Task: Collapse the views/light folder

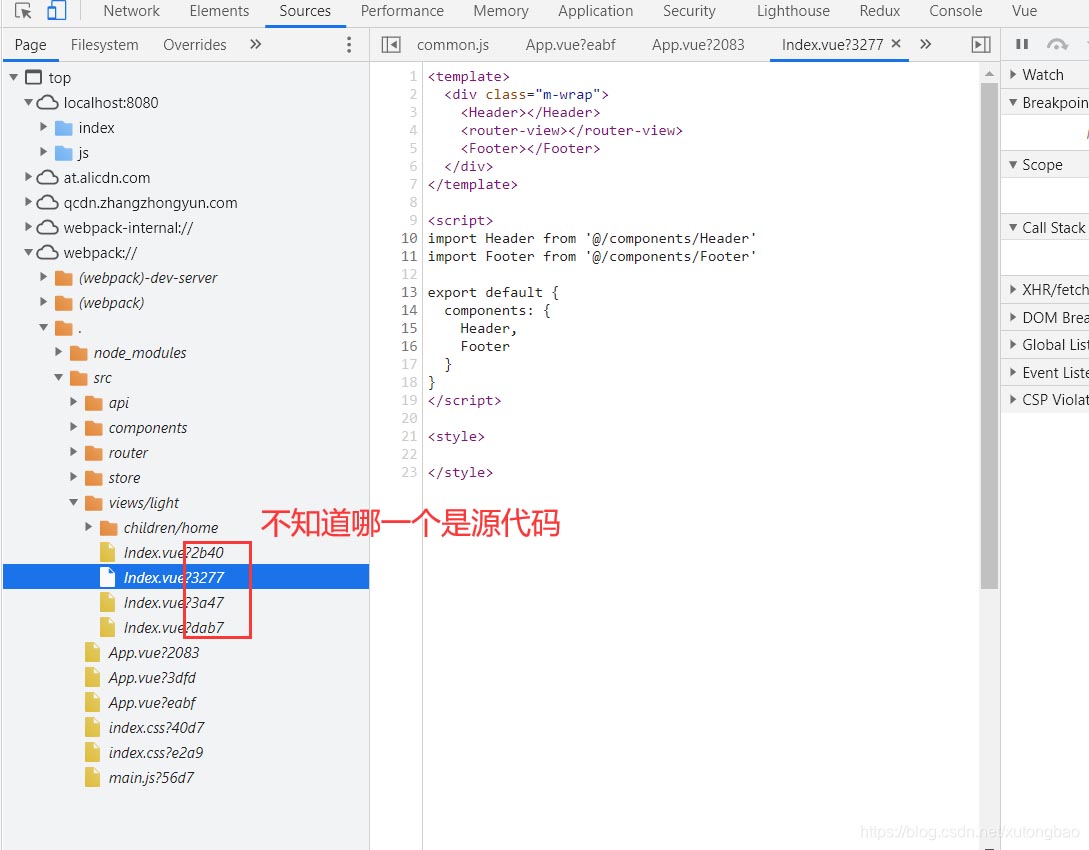Action: pyautogui.click(x=74, y=502)
